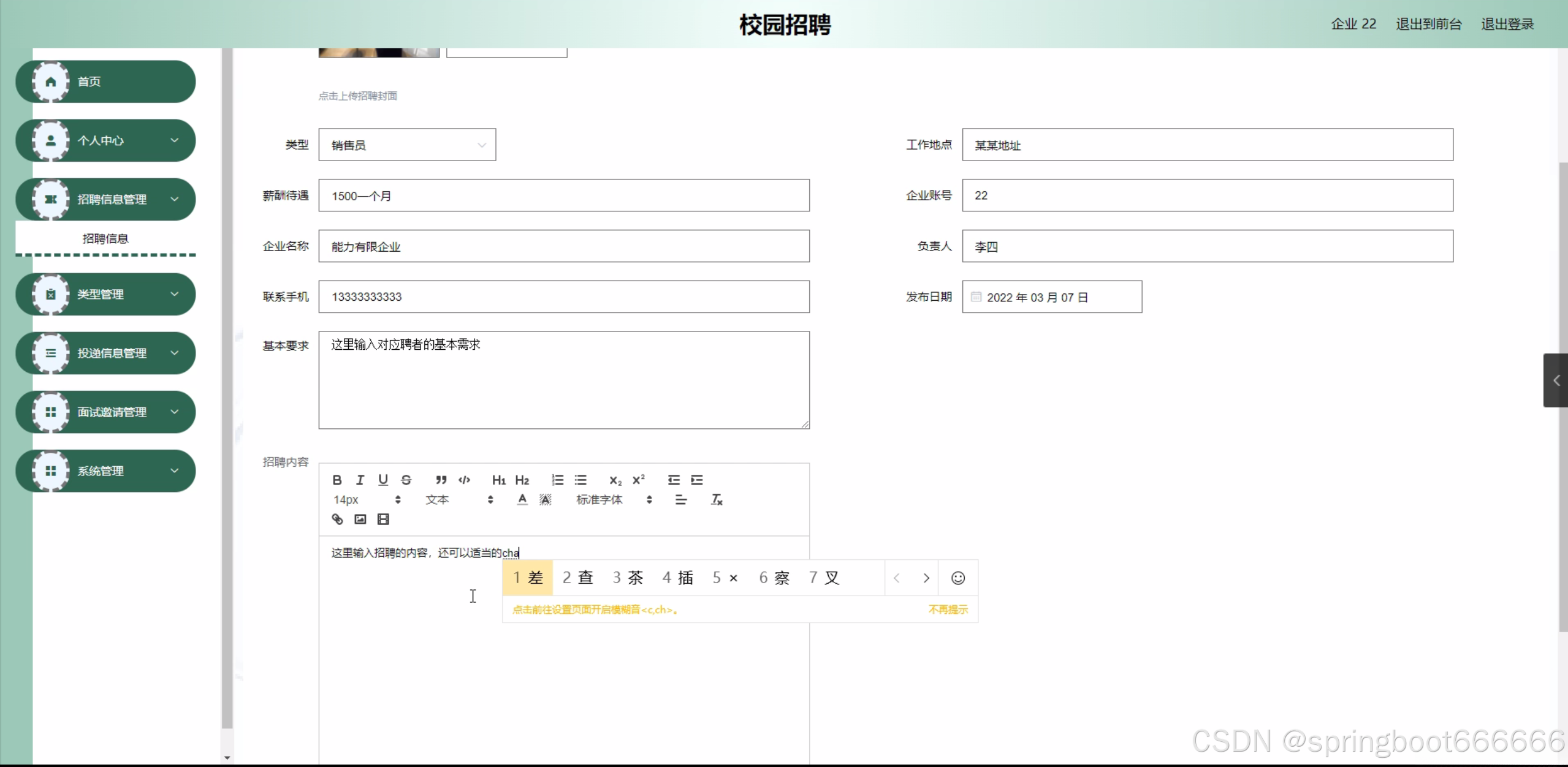Image resolution: width=1568 pixels, height=767 pixels.
Task: Insert video into the editor
Action: pyautogui.click(x=383, y=520)
